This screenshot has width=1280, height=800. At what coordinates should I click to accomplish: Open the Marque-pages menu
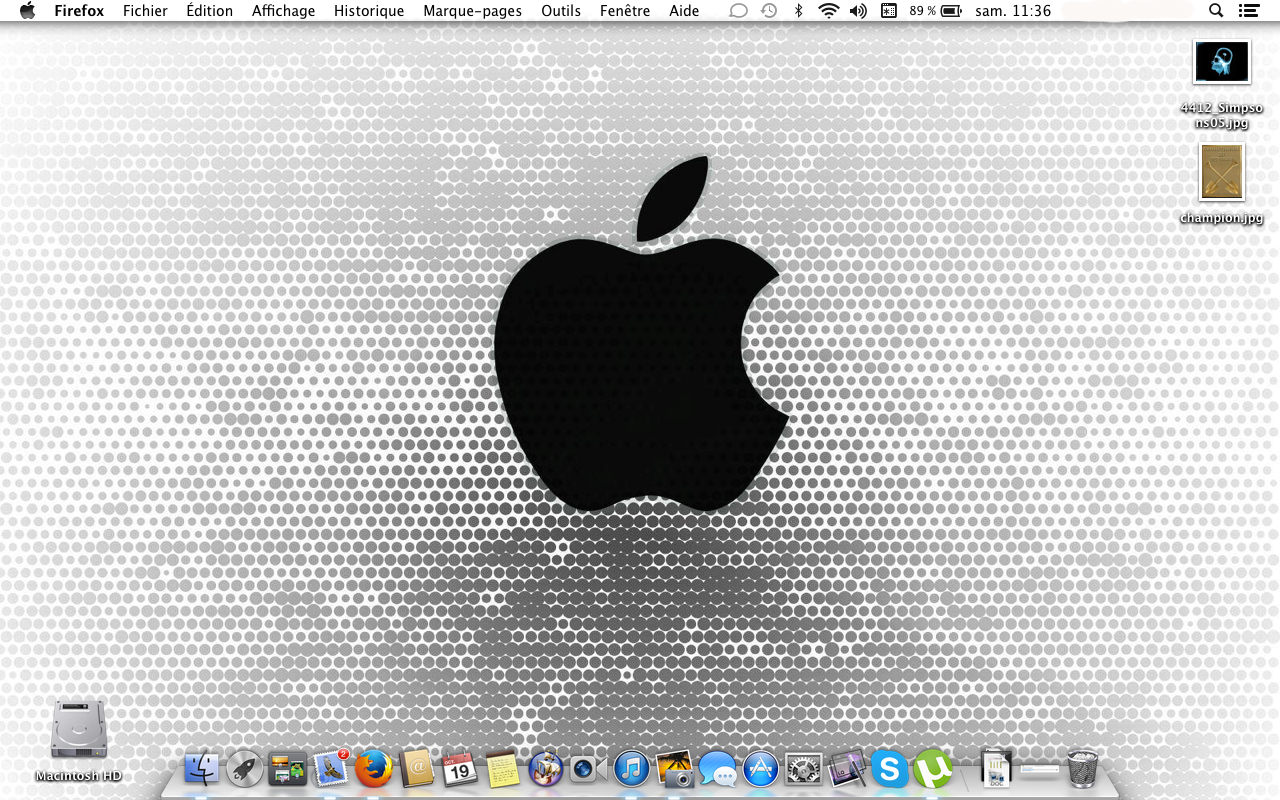coord(472,11)
